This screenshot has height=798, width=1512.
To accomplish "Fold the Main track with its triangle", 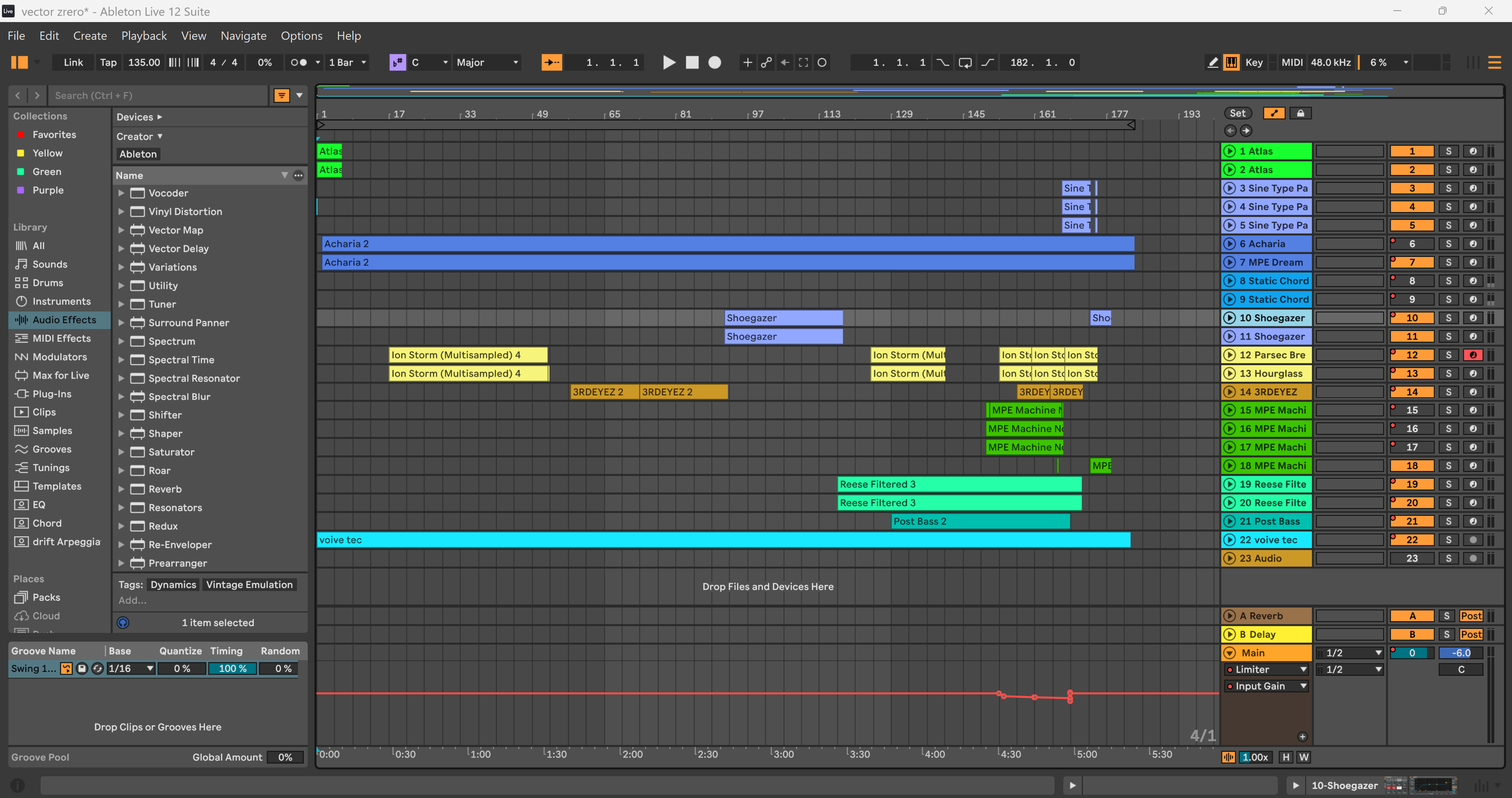I will (x=1229, y=652).
